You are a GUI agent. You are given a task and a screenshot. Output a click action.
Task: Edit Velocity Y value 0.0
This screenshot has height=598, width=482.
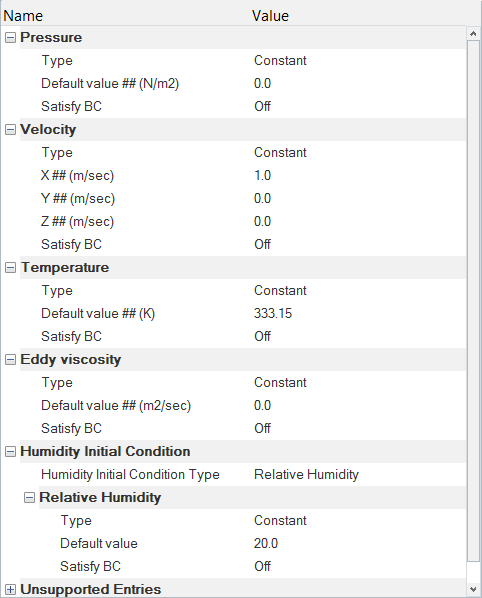coord(262,198)
